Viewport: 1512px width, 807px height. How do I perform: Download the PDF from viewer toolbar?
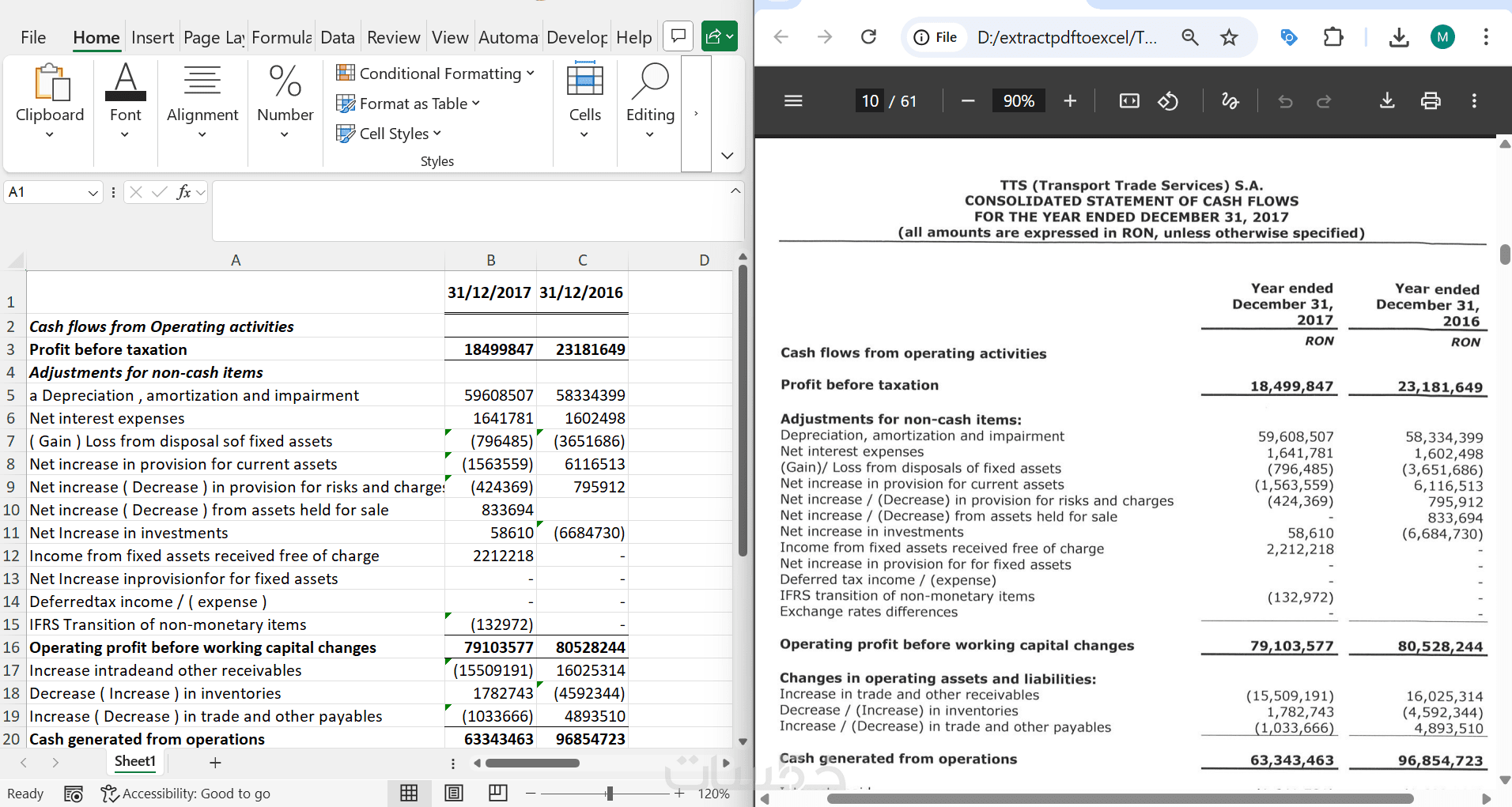[1387, 100]
